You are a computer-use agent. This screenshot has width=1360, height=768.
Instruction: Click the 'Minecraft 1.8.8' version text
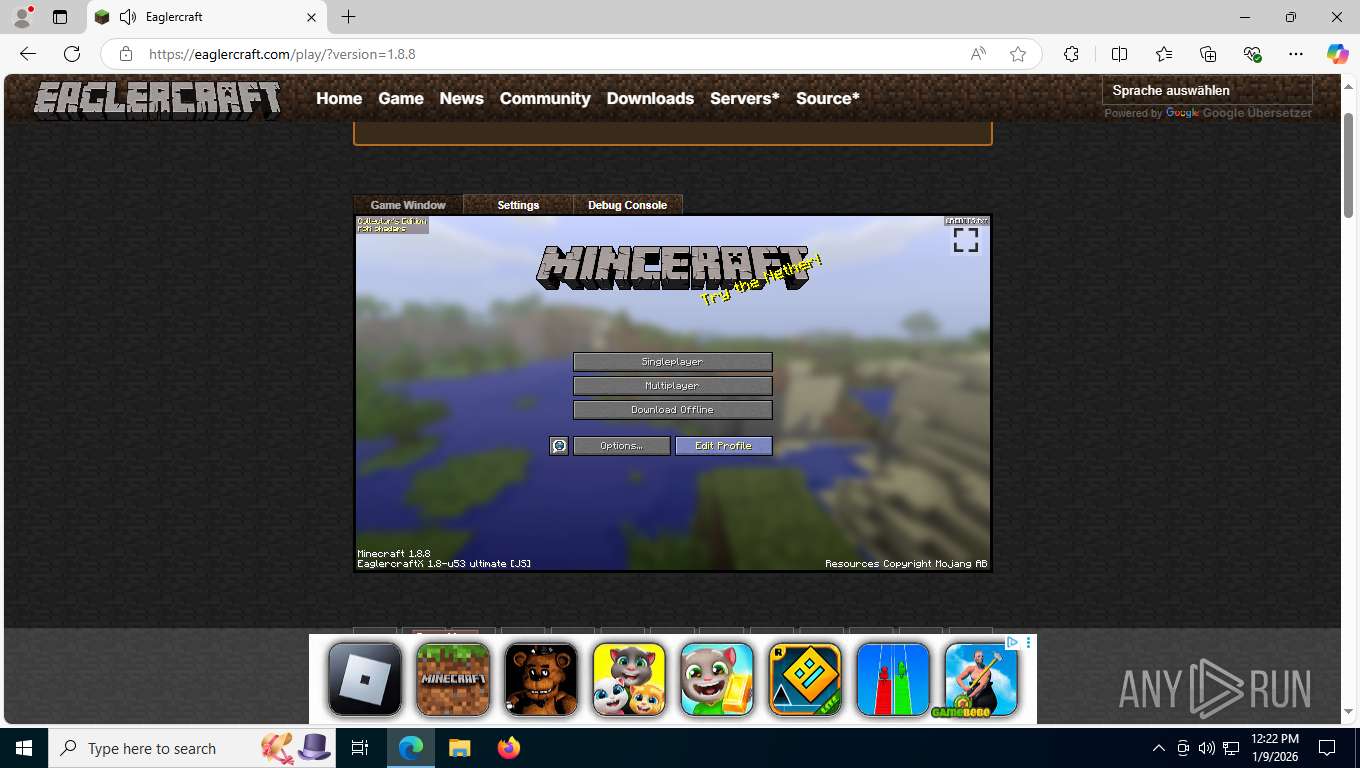pos(394,553)
